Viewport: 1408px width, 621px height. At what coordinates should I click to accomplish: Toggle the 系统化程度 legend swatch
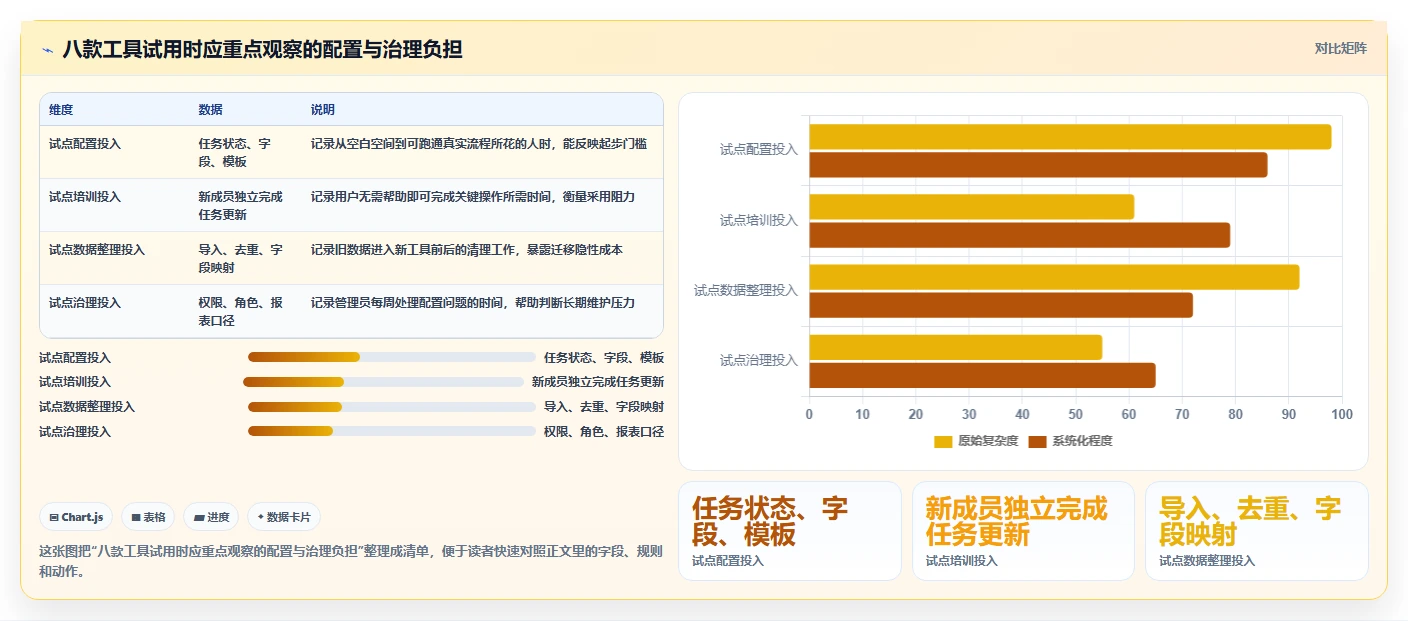coord(1037,441)
